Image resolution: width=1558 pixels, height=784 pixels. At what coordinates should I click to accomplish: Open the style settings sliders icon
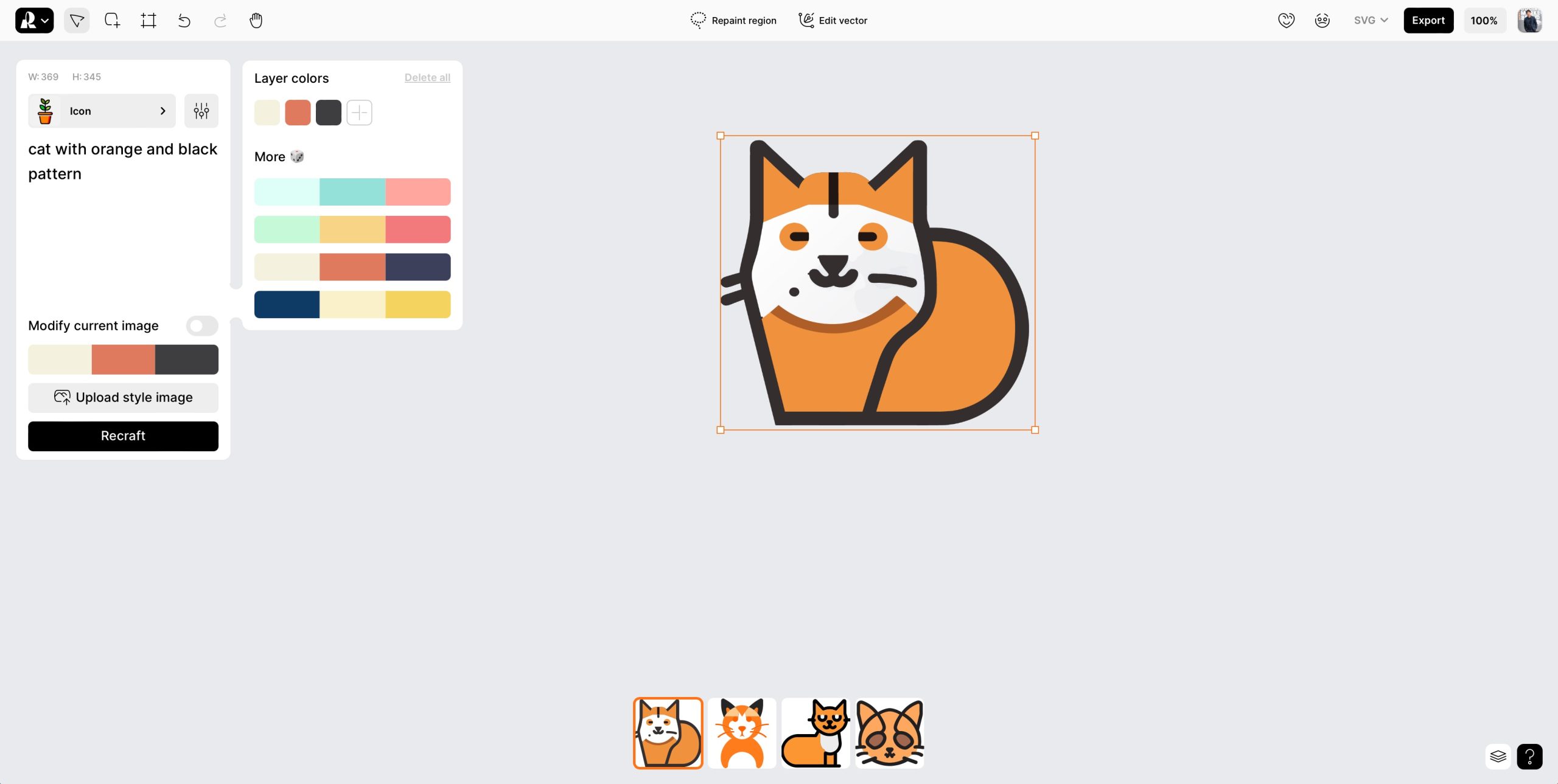(201, 111)
